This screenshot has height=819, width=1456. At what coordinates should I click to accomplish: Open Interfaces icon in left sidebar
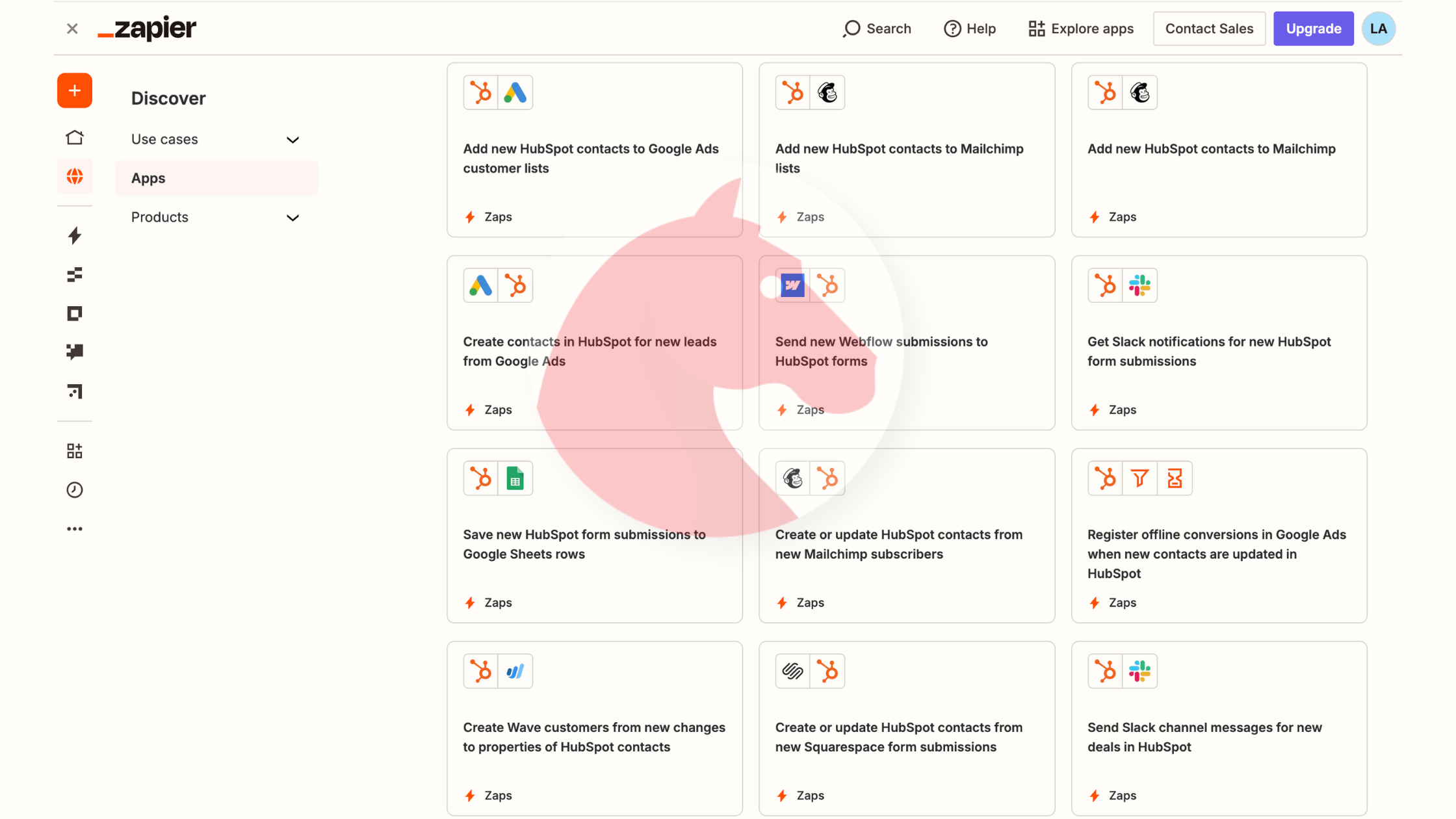[x=75, y=314]
